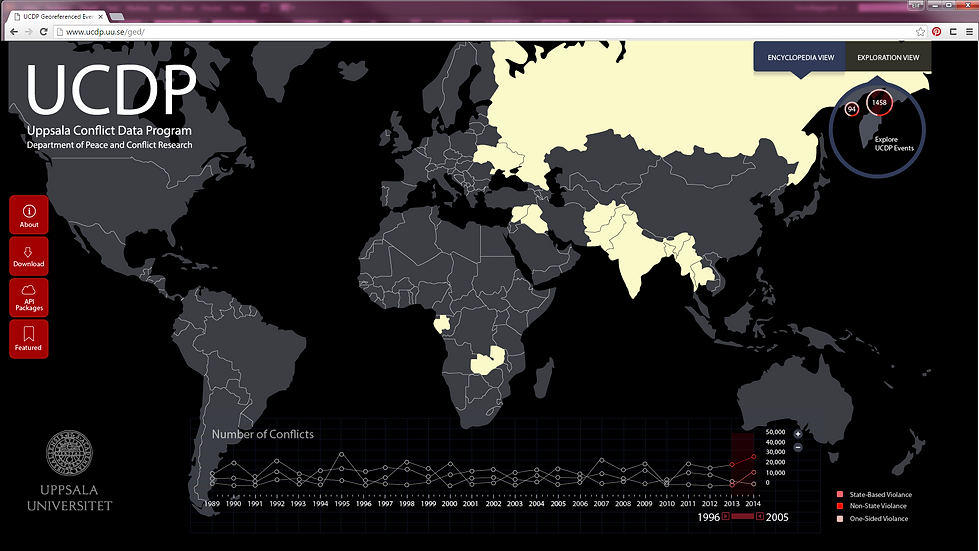Toggle Non-State Violence legend swatch
The width and height of the screenshot is (979, 551).
[x=840, y=506]
